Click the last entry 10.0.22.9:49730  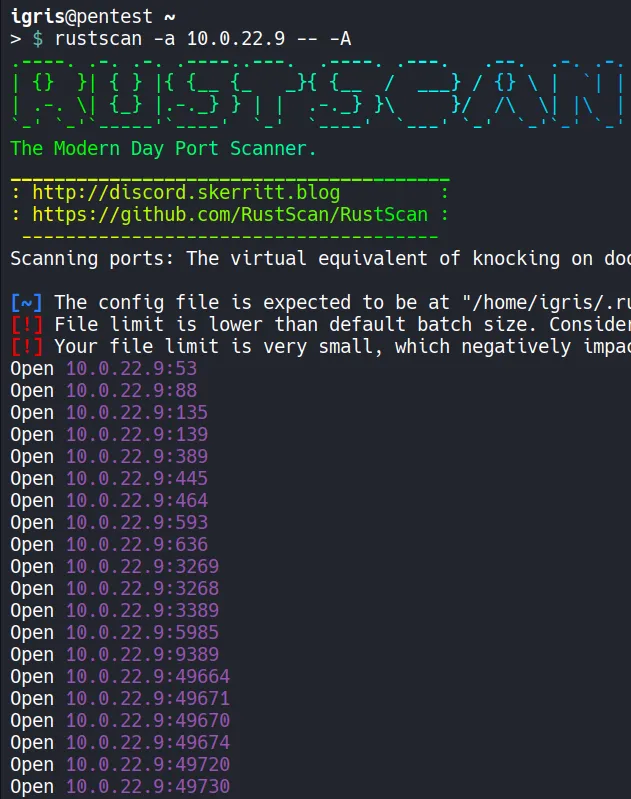pos(148,786)
